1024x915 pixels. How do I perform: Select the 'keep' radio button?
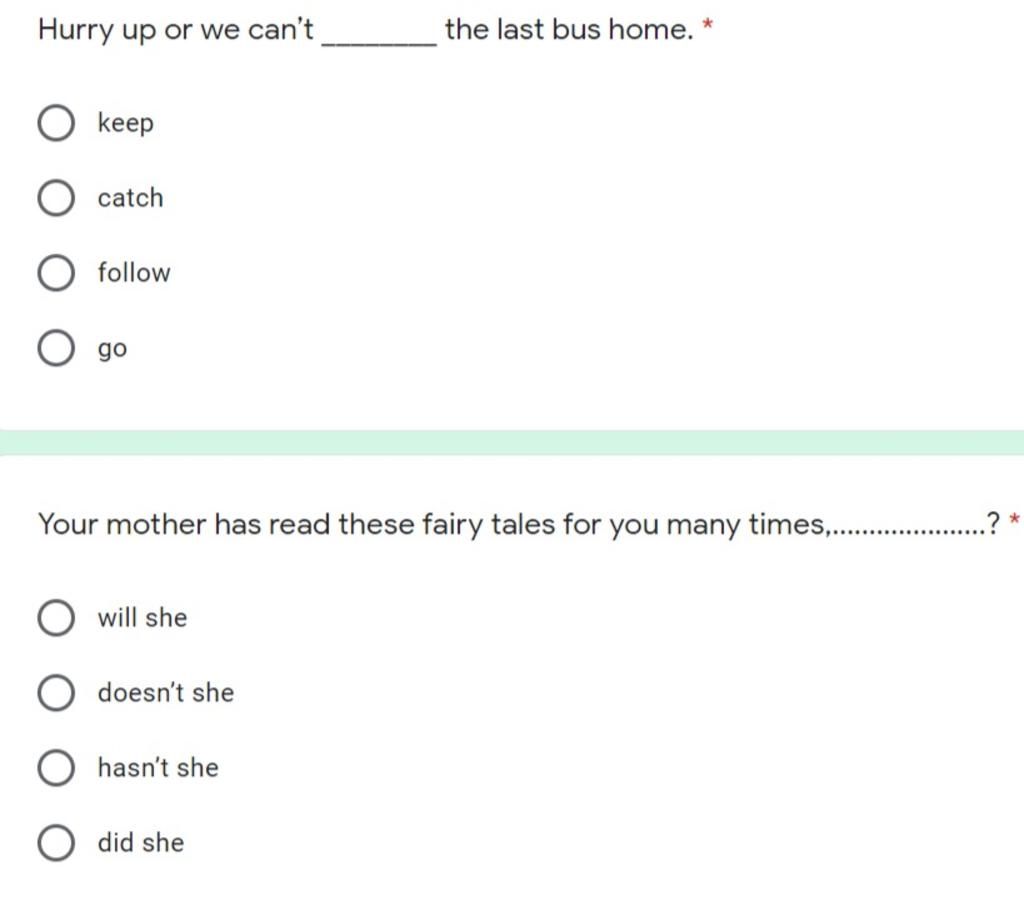tap(56, 123)
